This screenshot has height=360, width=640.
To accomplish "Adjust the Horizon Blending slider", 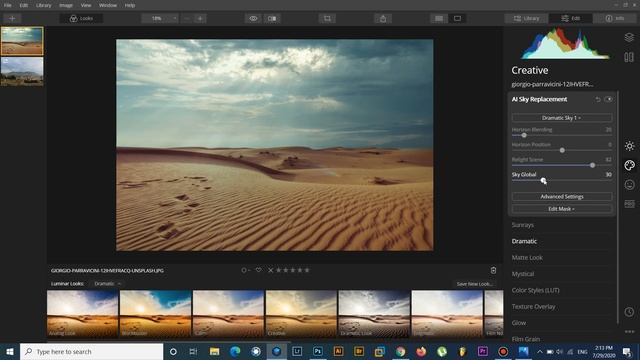I will click(562, 135).
